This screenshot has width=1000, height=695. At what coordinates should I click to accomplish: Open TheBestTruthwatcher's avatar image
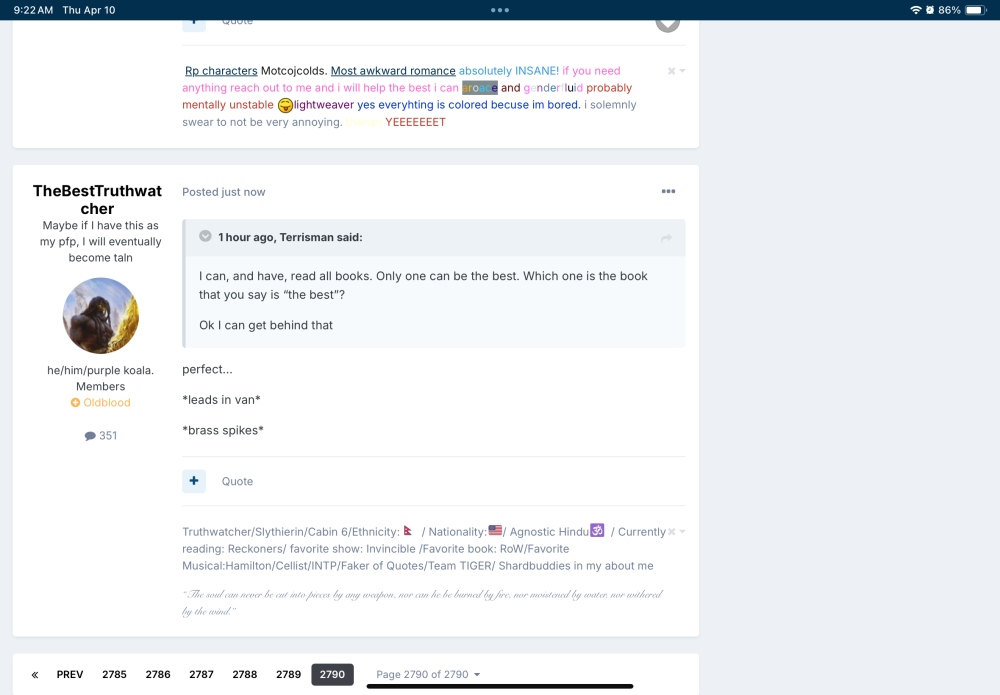(x=101, y=316)
